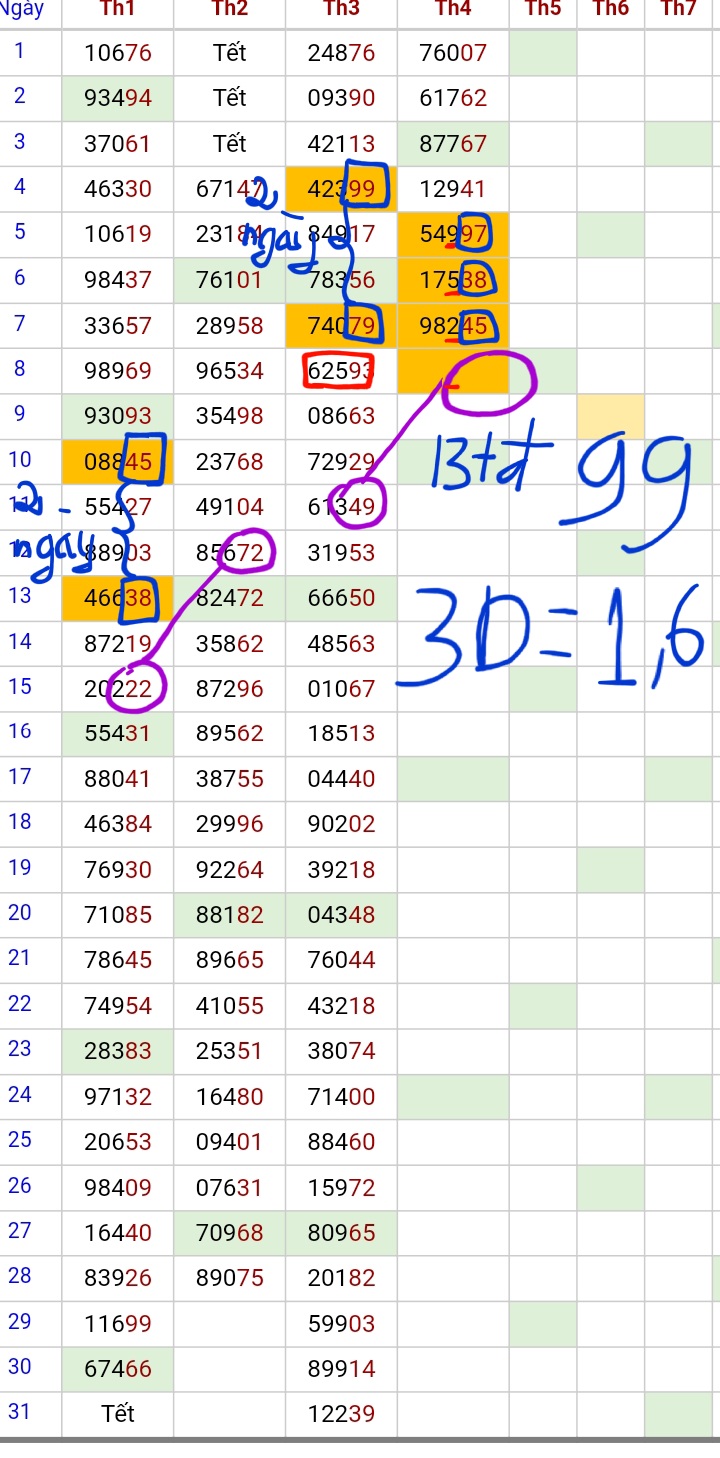This screenshot has width=720, height=1458.
Task: Select the green cell showing 67466
Action: [x=118, y=1369]
